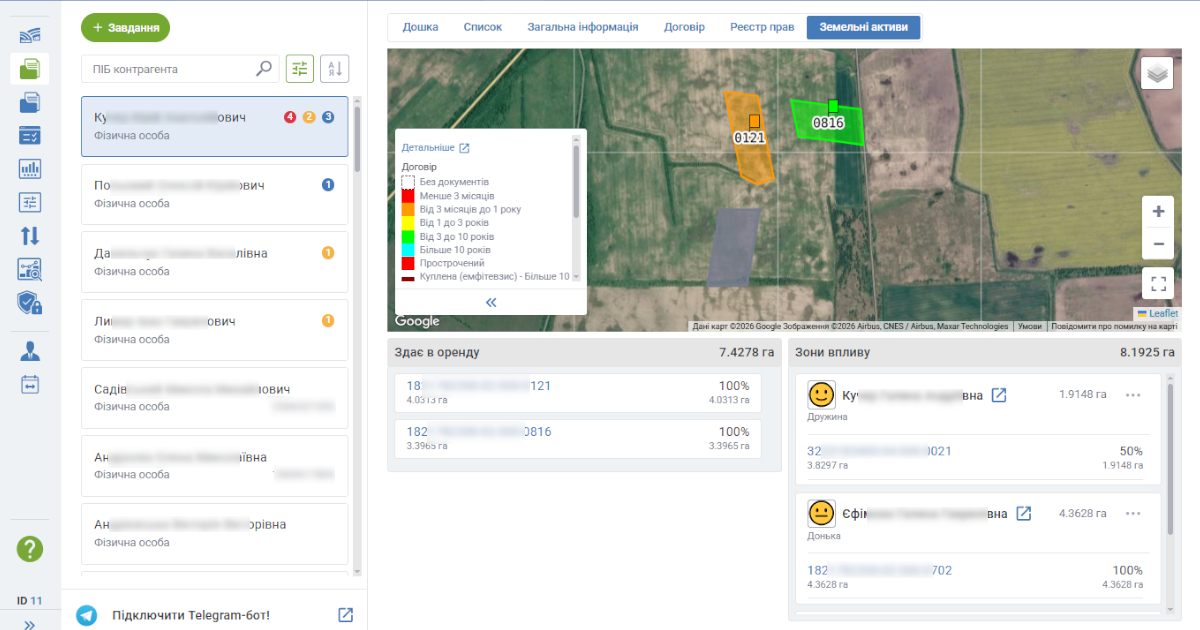Open the green help question mark
The height and width of the screenshot is (630, 1200).
pos(30,548)
